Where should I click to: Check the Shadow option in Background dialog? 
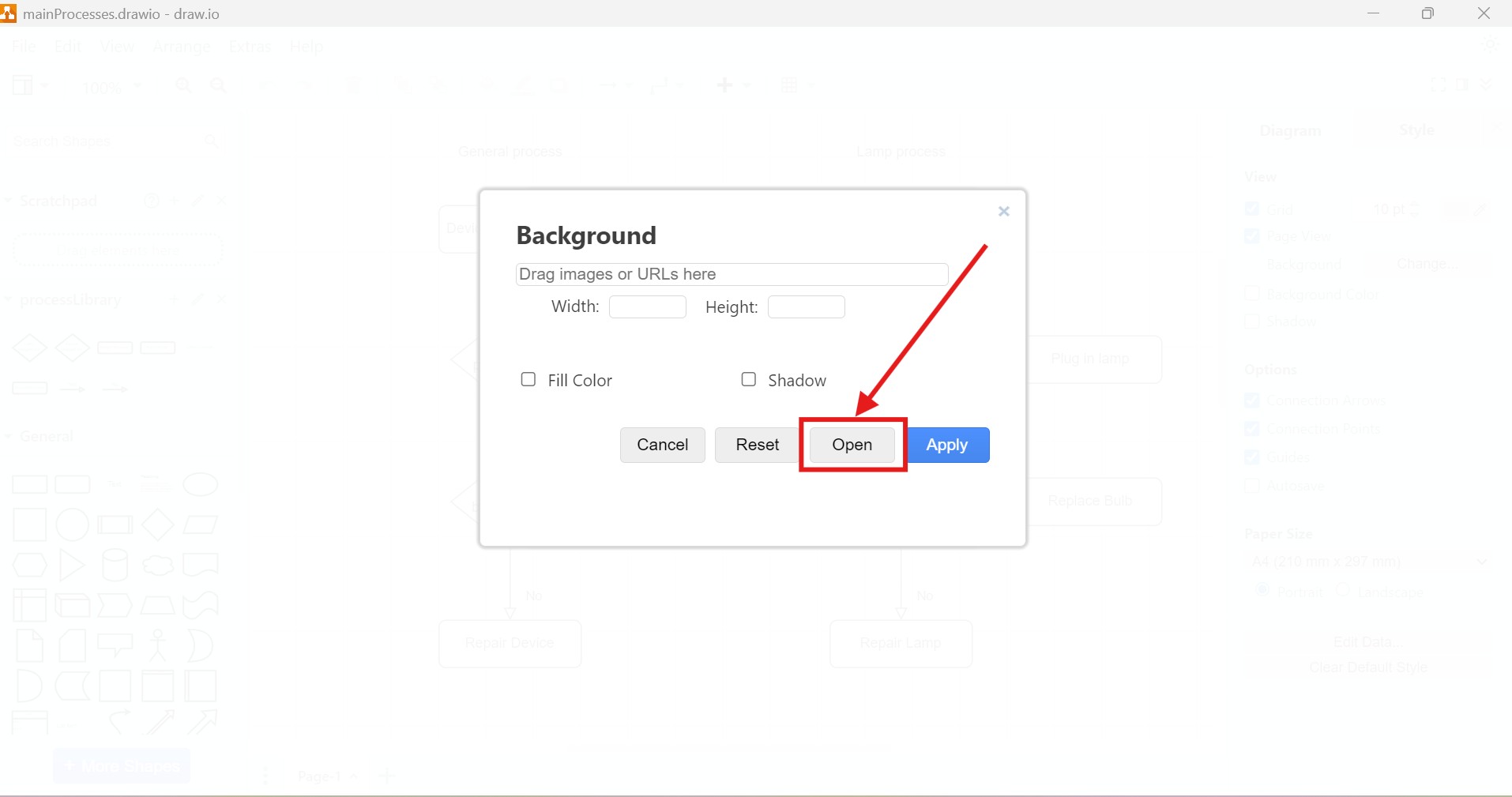pyautogui.click(x=749, y=380)
